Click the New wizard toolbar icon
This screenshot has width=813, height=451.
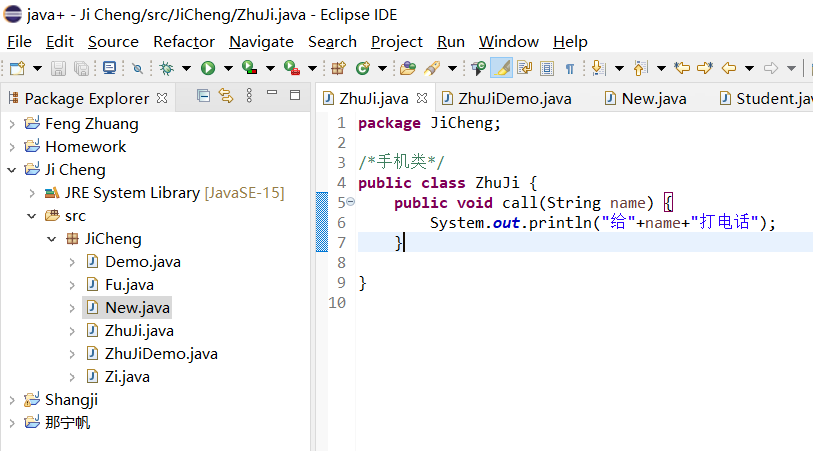pos(18,68)
